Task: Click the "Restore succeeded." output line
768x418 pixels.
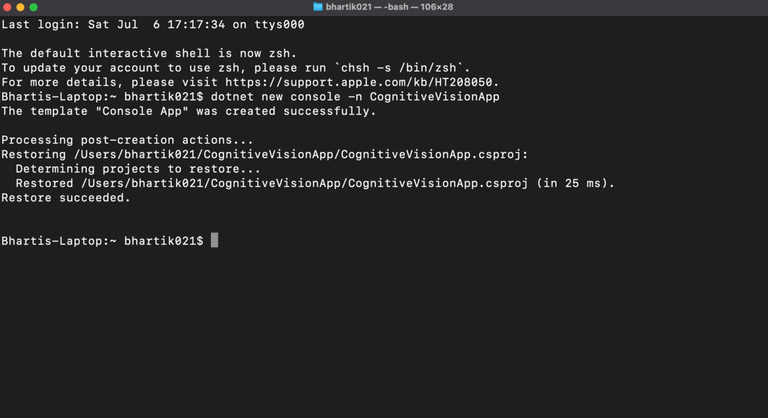Action: point(66,198)
